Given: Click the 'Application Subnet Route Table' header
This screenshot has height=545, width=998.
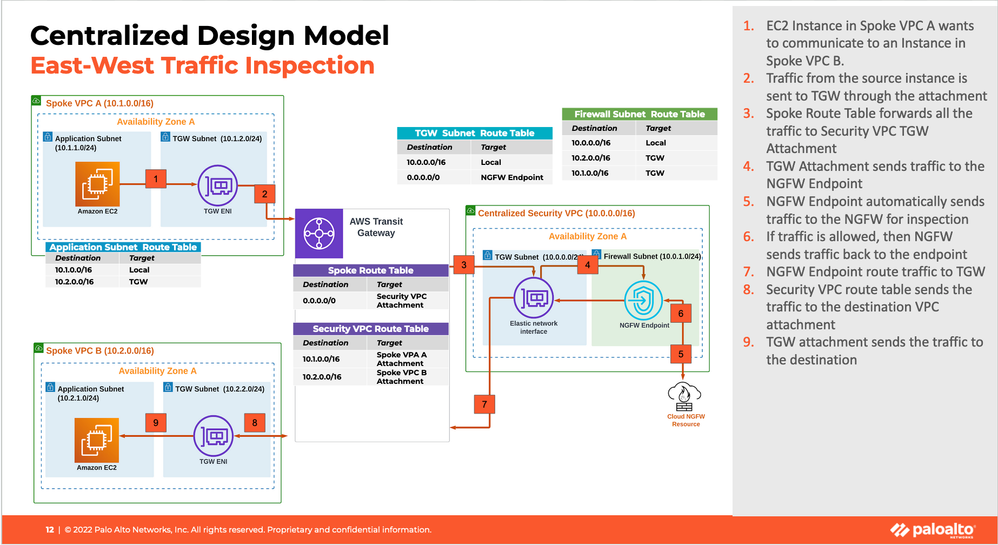Looking at the screenshot, I should (123, 247).
